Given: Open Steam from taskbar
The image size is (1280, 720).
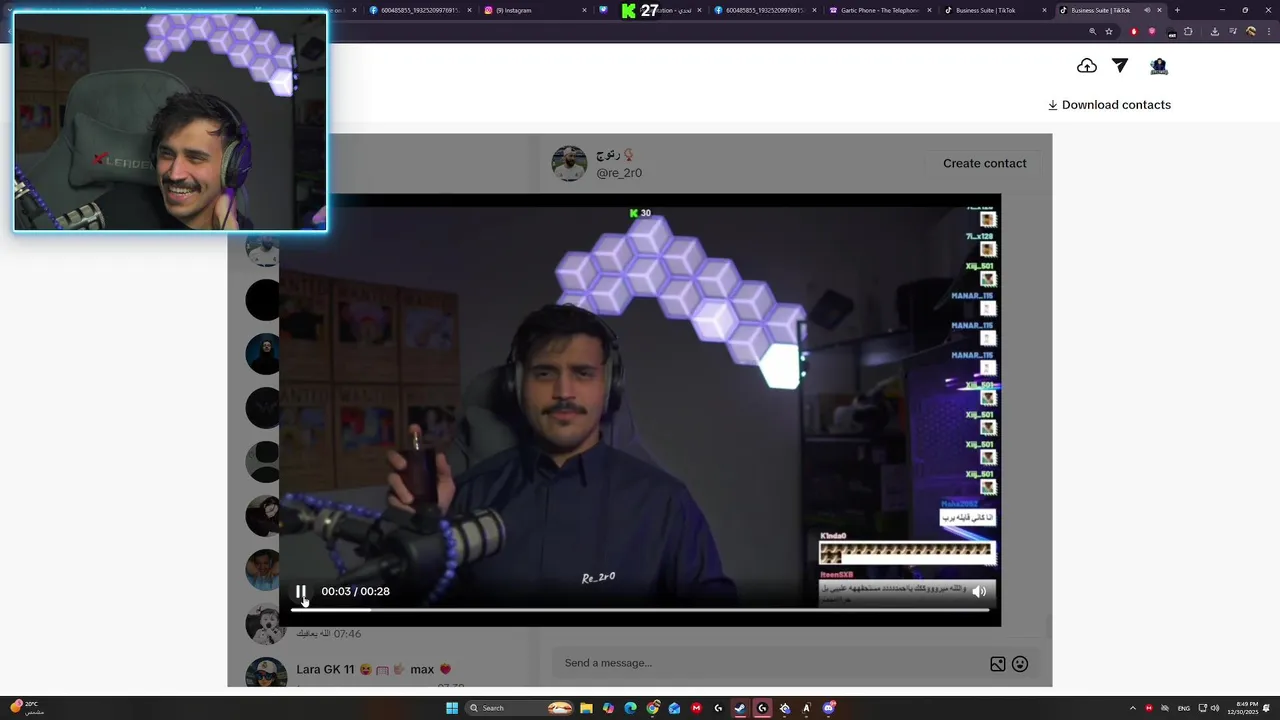Looking at the screenshot, I should tap(740, 708).
